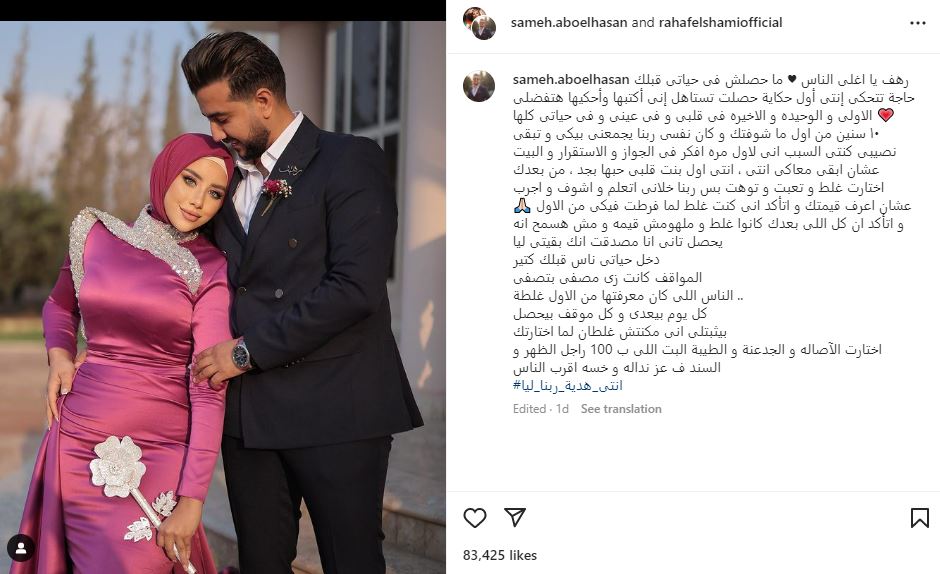
Task: Open the blue hashtag #انتى_هدية_ربنا_ليا
Action: [568, 386]
